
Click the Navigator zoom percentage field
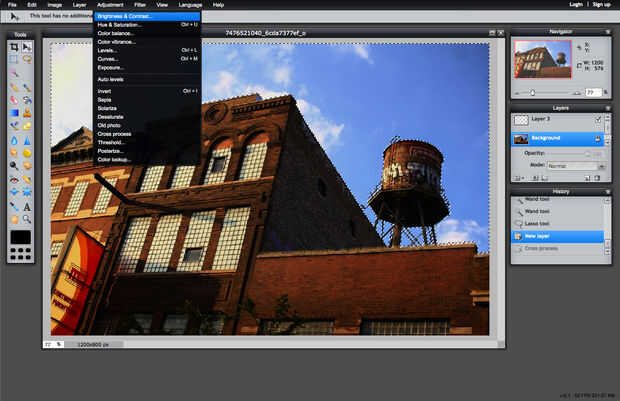point(593,92)
